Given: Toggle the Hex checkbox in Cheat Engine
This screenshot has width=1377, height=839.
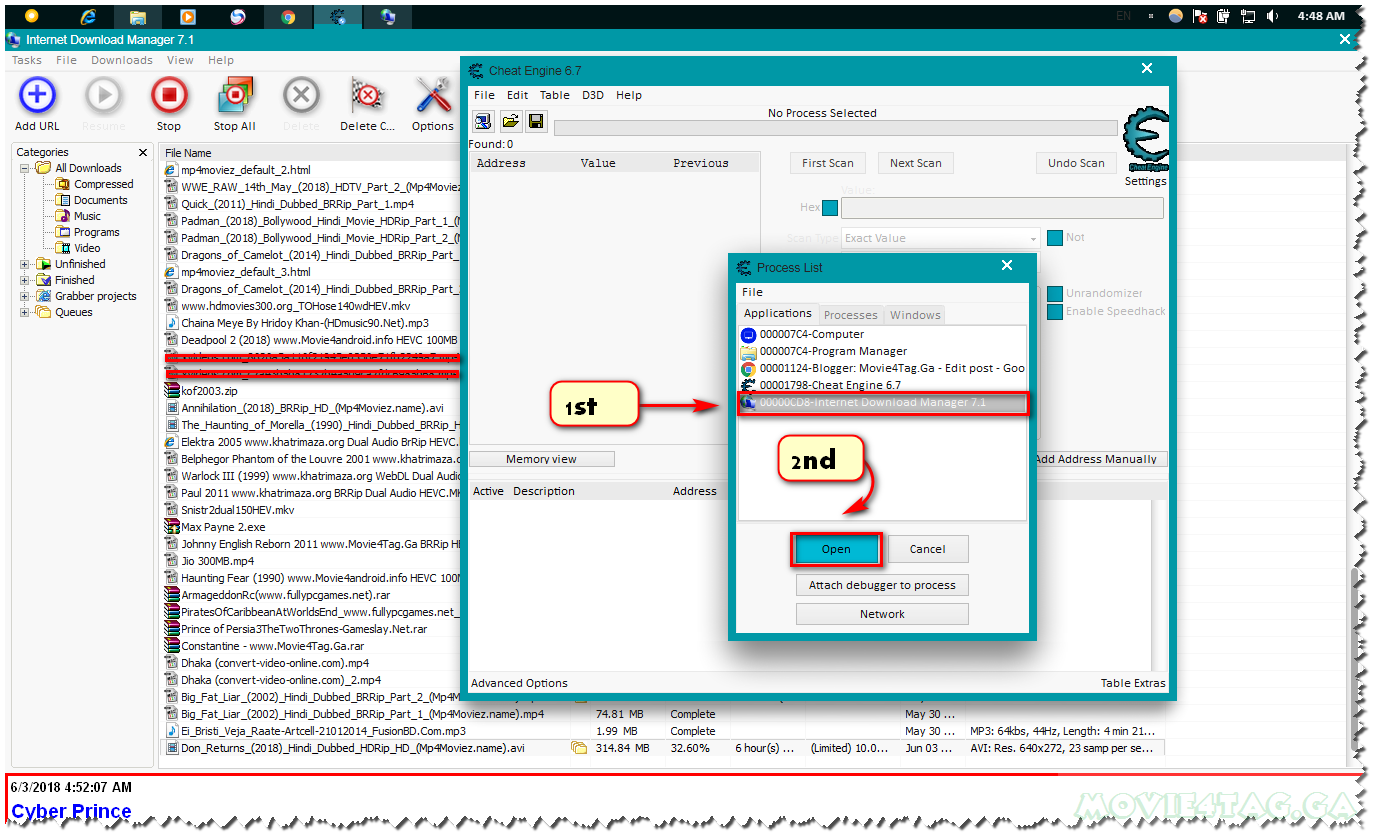Looking at the screenshot, I should point(830,208).
